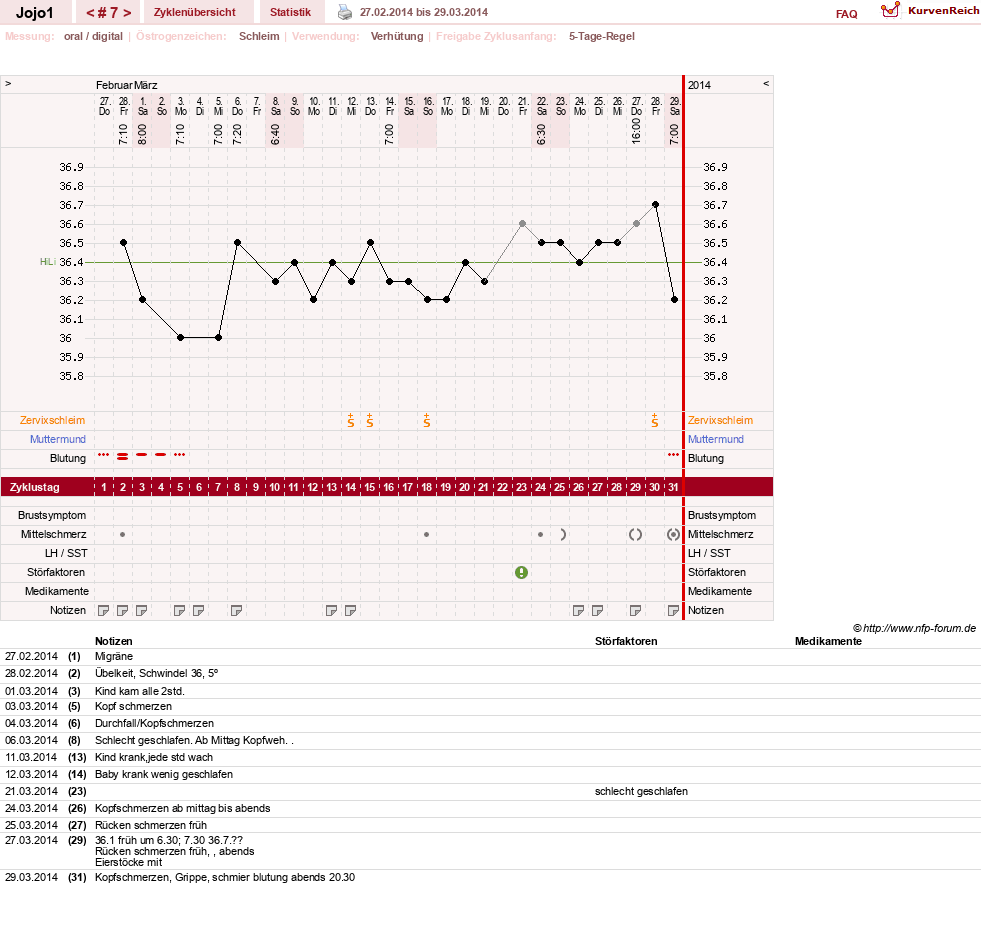
Task: Open the note icon for cycle day 8
Action: [x=236, y=610]
